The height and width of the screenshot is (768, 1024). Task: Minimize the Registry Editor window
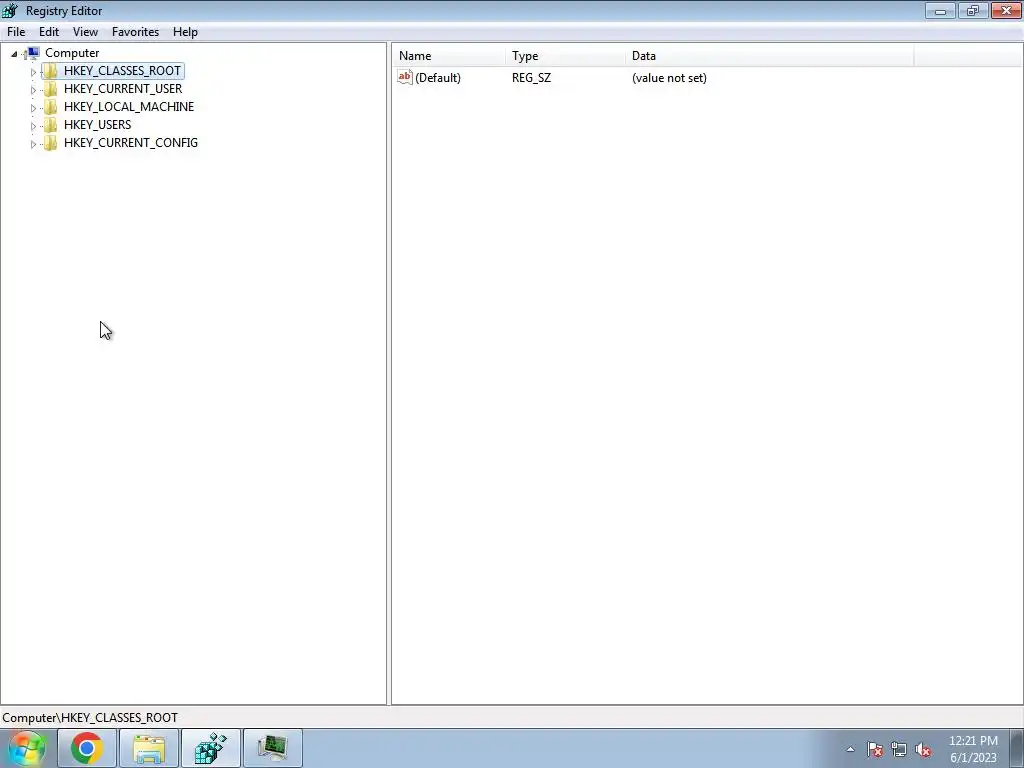click(940, 10)
